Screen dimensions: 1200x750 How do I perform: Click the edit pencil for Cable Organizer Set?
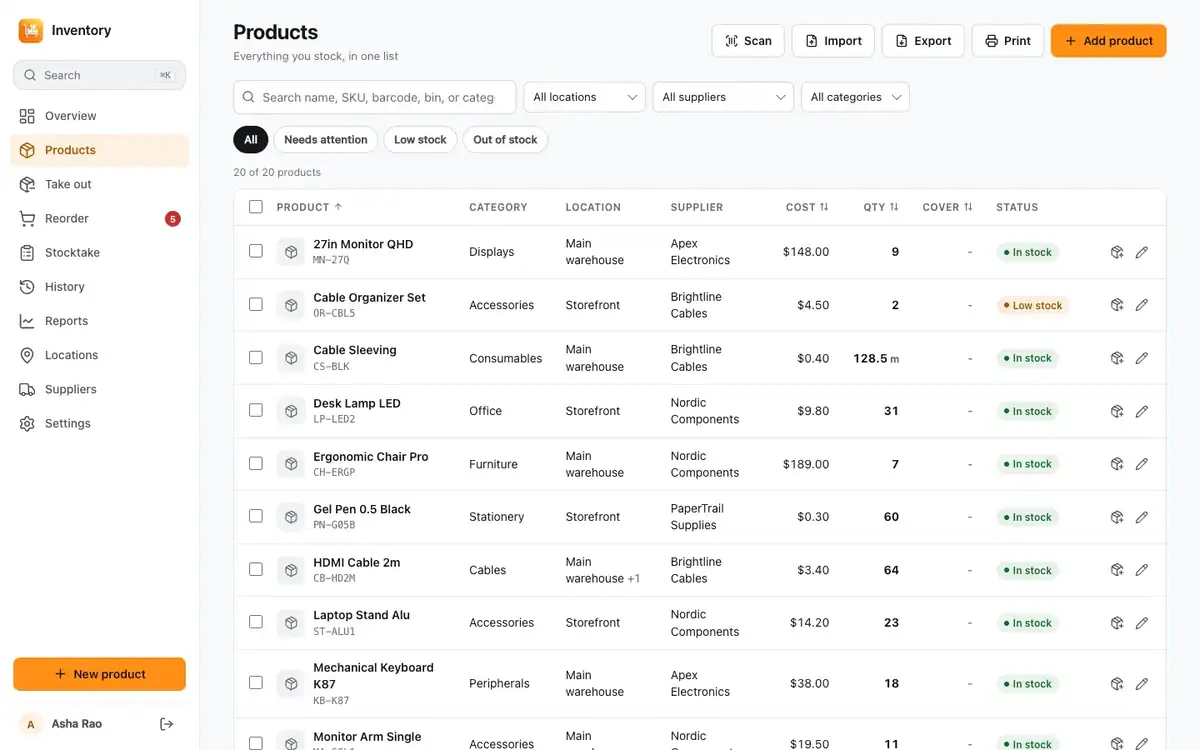(1142, 305)
